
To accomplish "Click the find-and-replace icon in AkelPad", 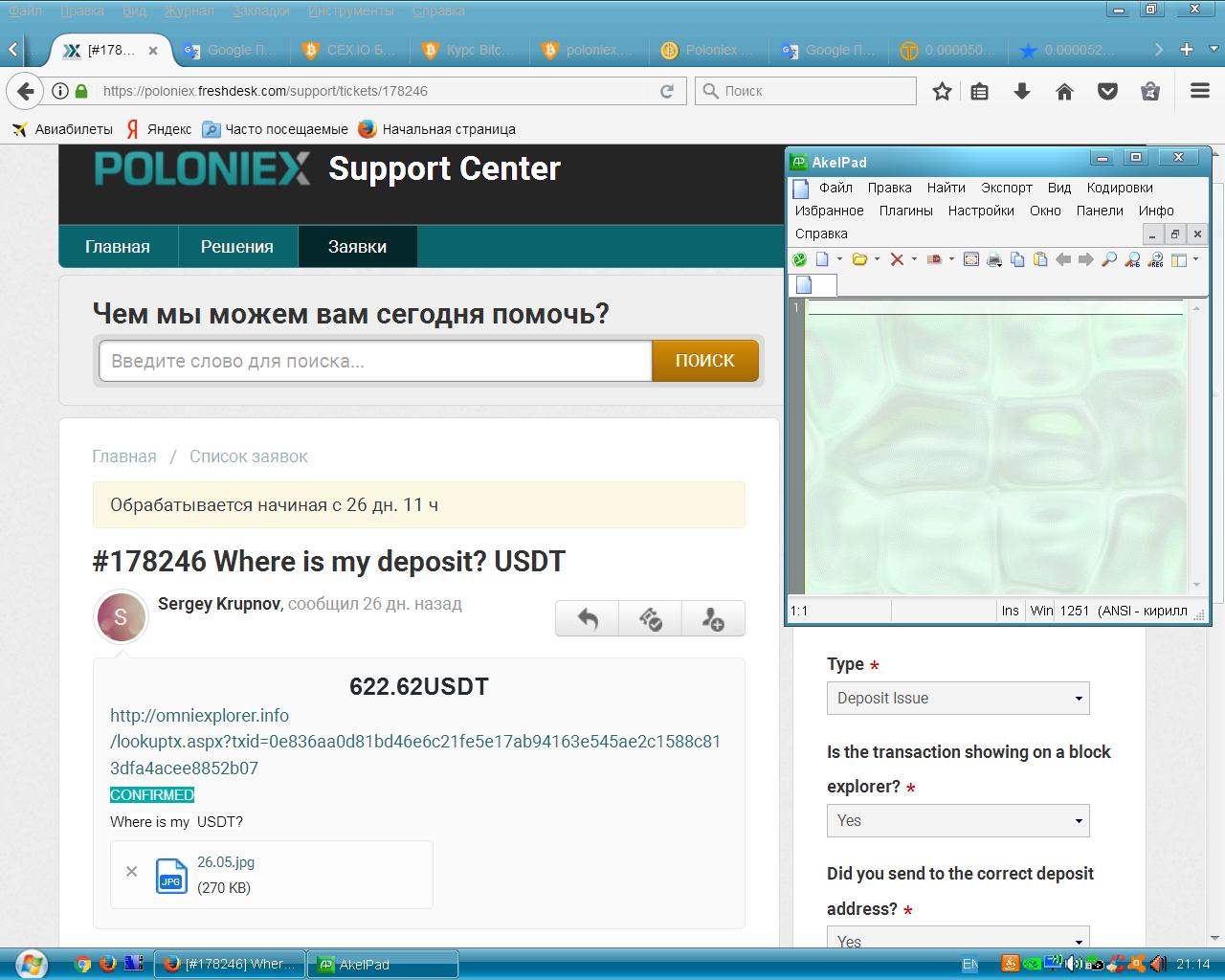I will pos(1132,259).
